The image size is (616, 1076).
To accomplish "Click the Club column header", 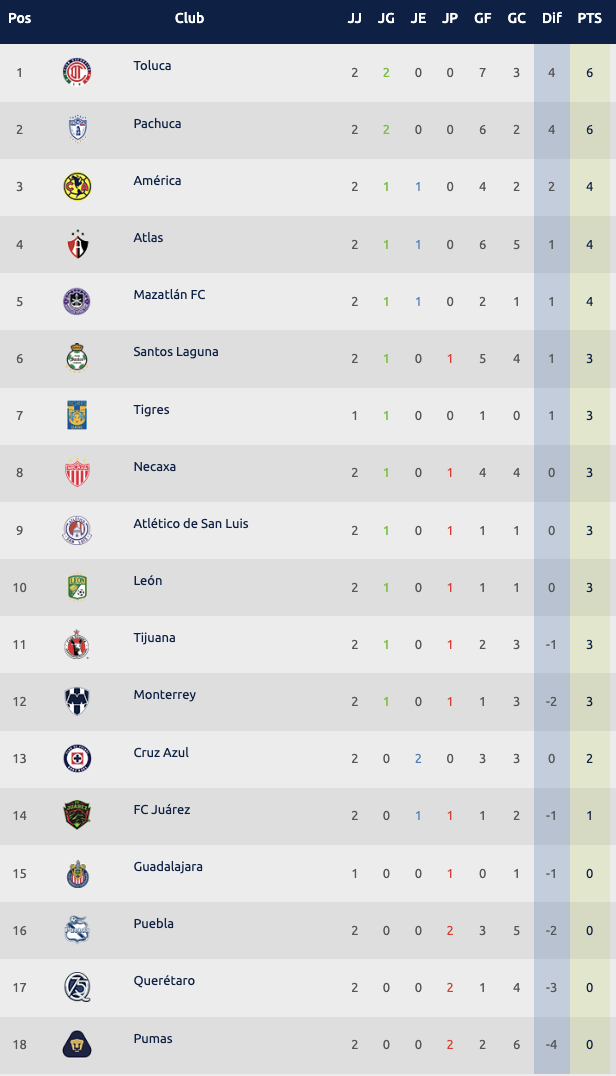I will coord(189,18).
